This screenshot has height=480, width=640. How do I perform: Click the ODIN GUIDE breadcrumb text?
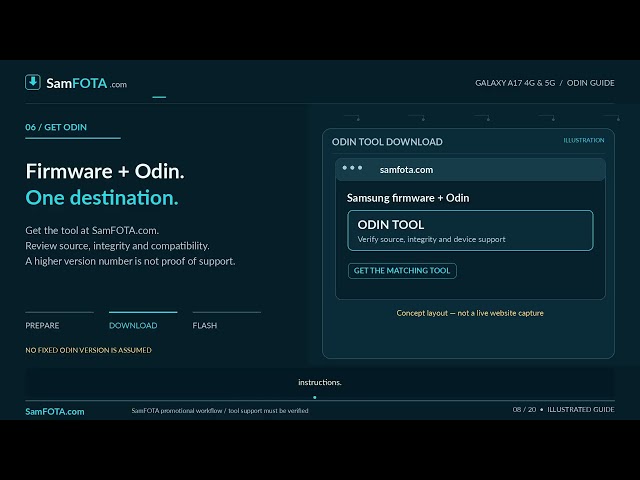point(591,83)
